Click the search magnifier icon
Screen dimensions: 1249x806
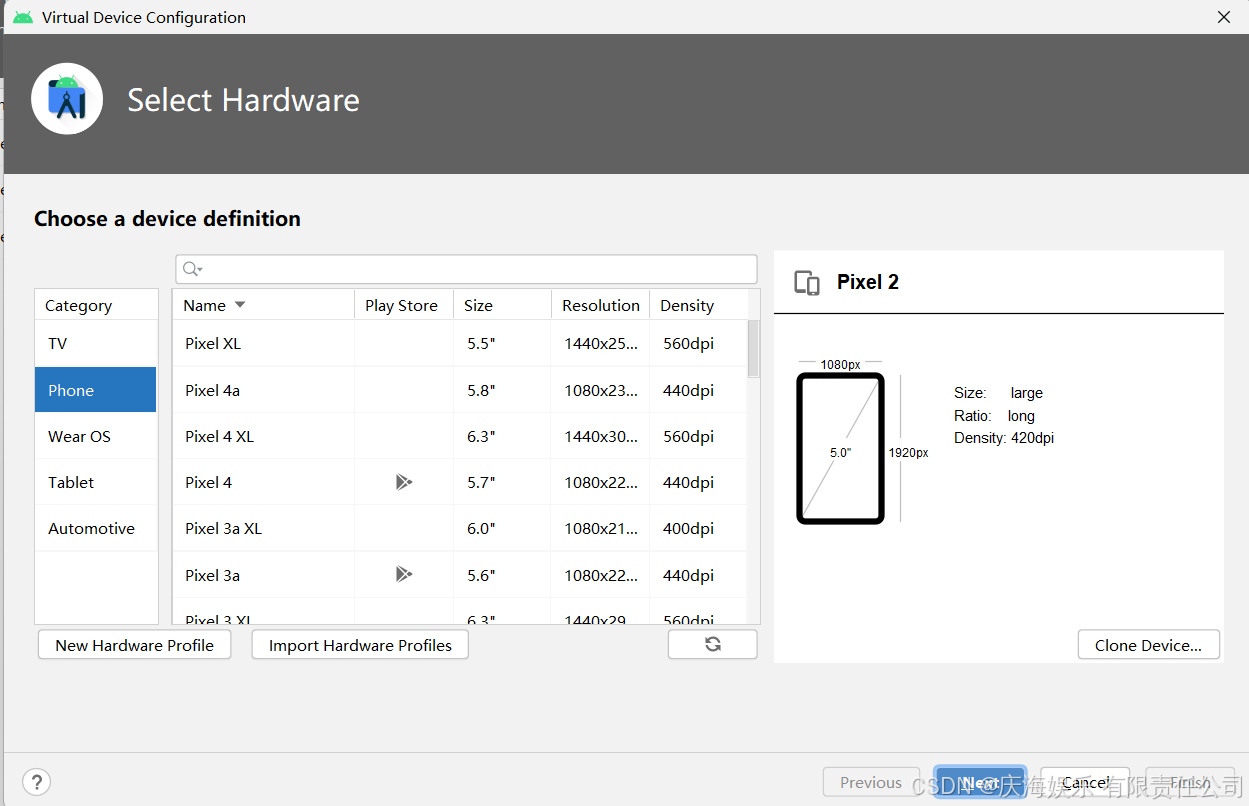tap(192, 269)
